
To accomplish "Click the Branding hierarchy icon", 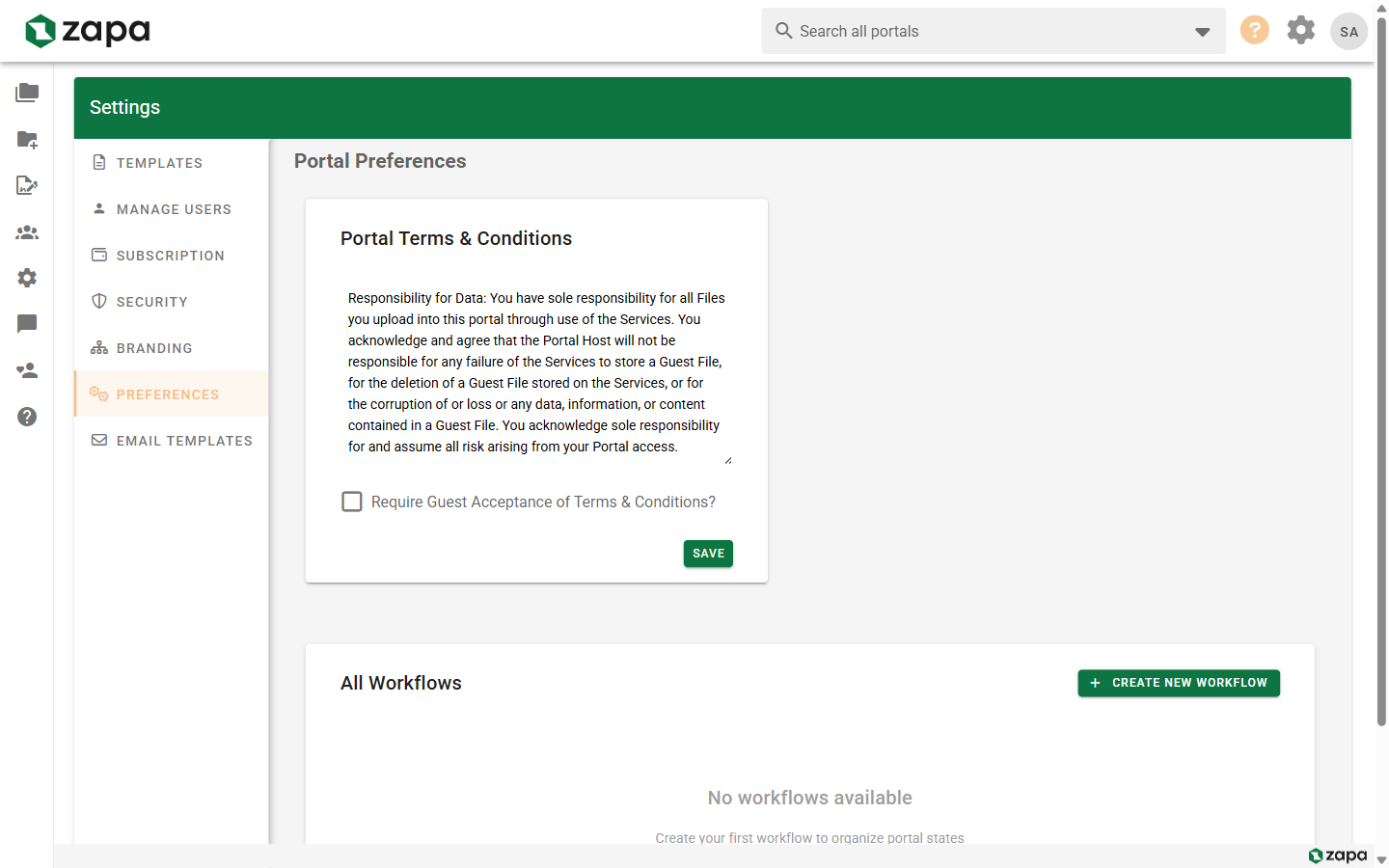I will click(x=99, y=347).
